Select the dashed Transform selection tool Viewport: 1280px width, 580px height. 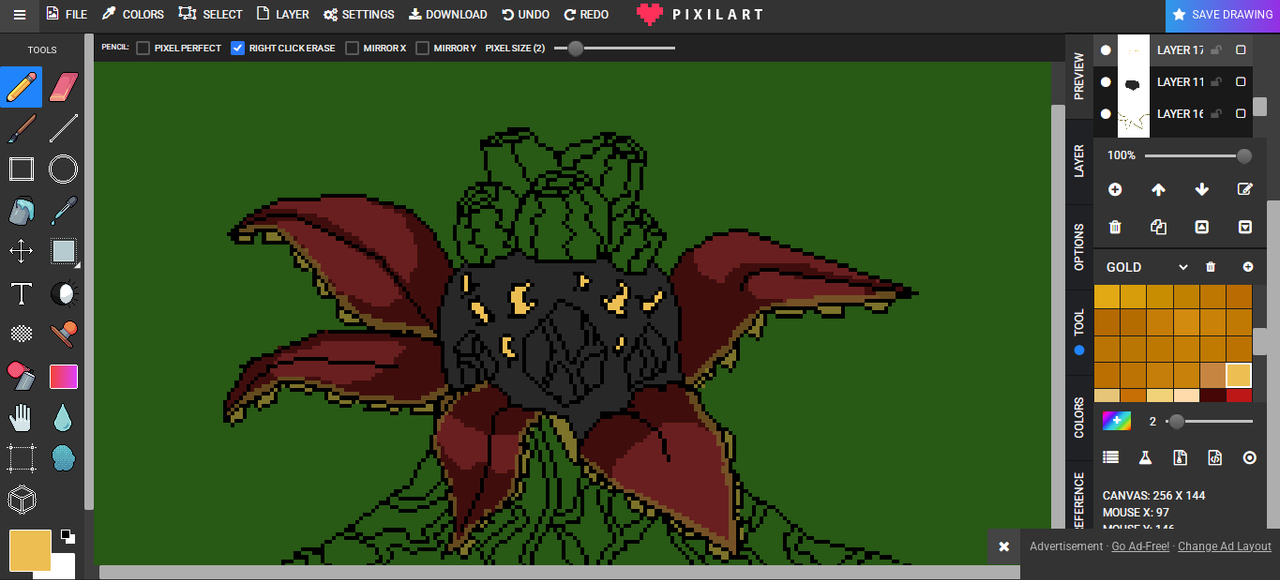coord(21,458)
